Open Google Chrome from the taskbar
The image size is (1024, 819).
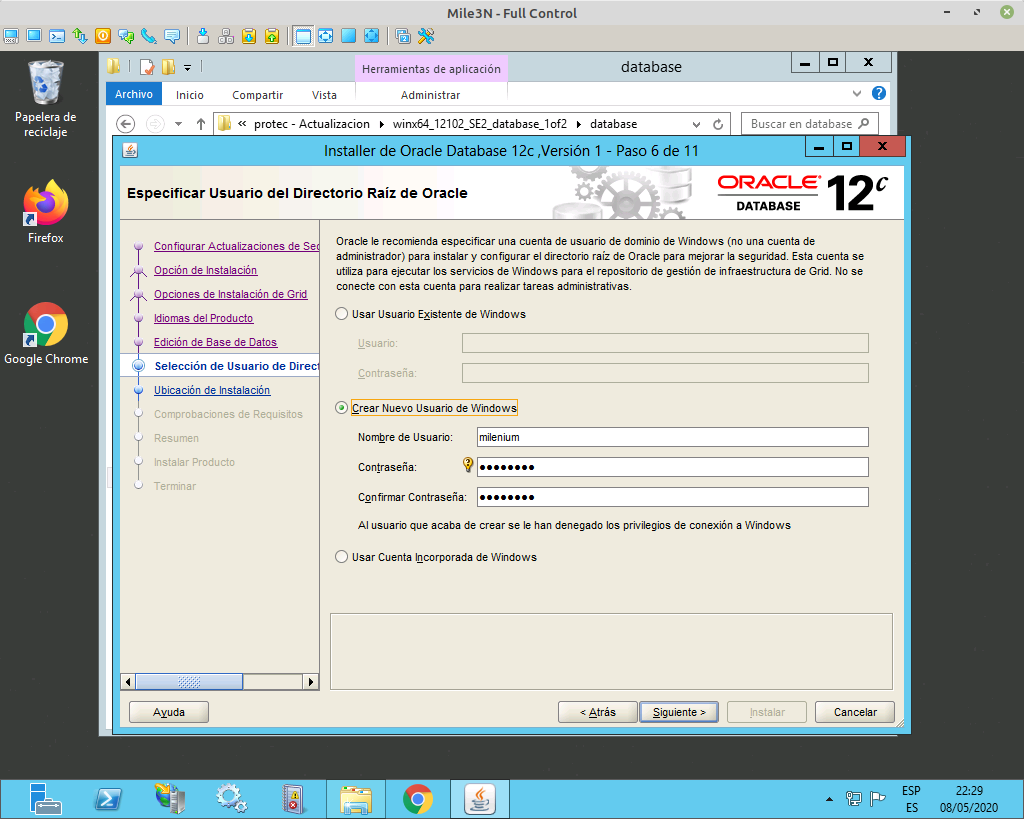pyautogui.click(x=418, y=798)
